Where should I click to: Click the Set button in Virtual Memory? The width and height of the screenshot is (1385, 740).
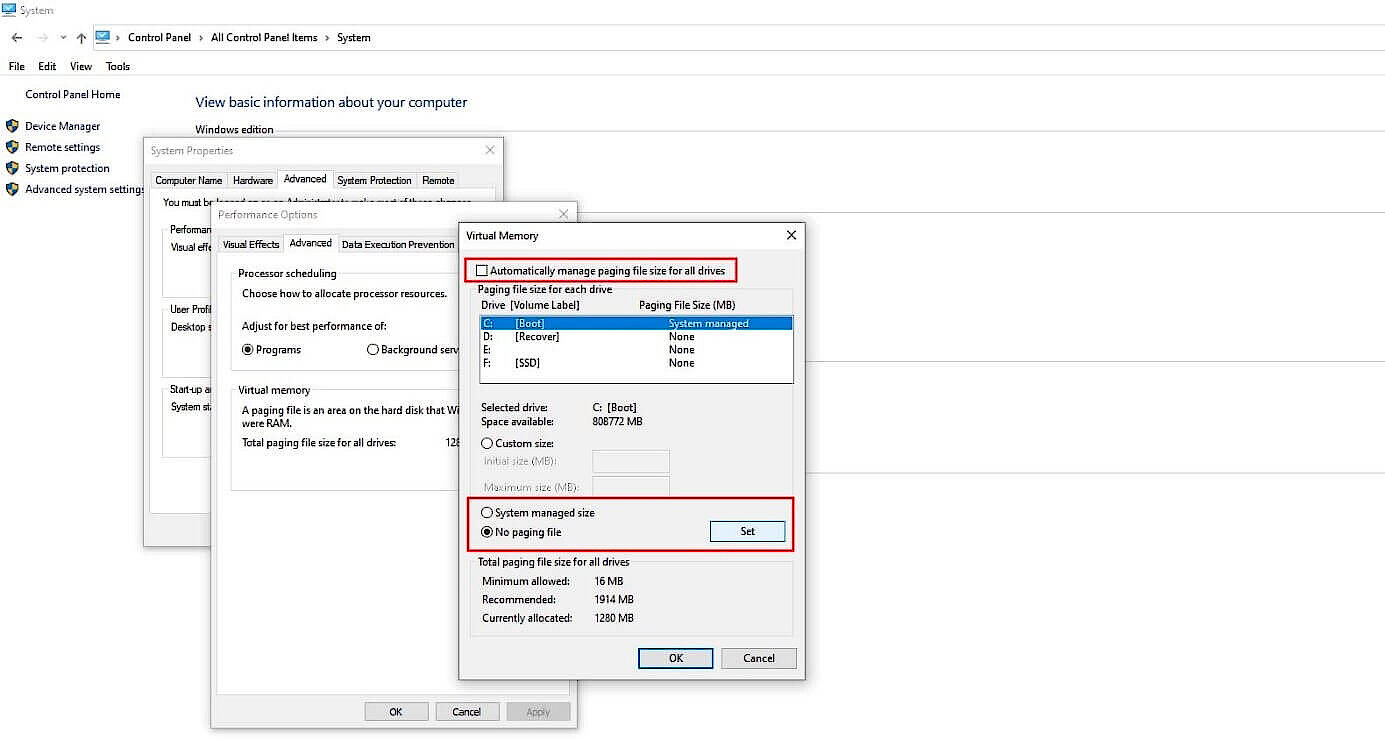pos(747,531)
